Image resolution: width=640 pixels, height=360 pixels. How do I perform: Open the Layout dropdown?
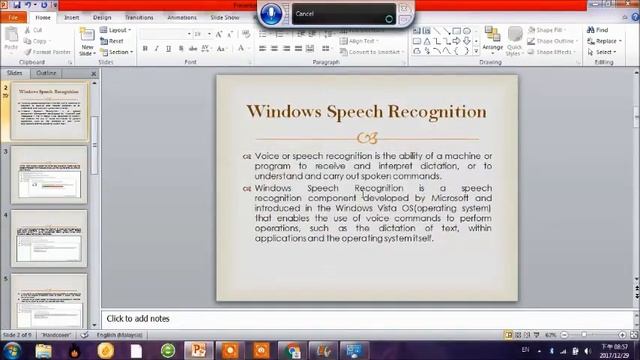coord(116,30)
